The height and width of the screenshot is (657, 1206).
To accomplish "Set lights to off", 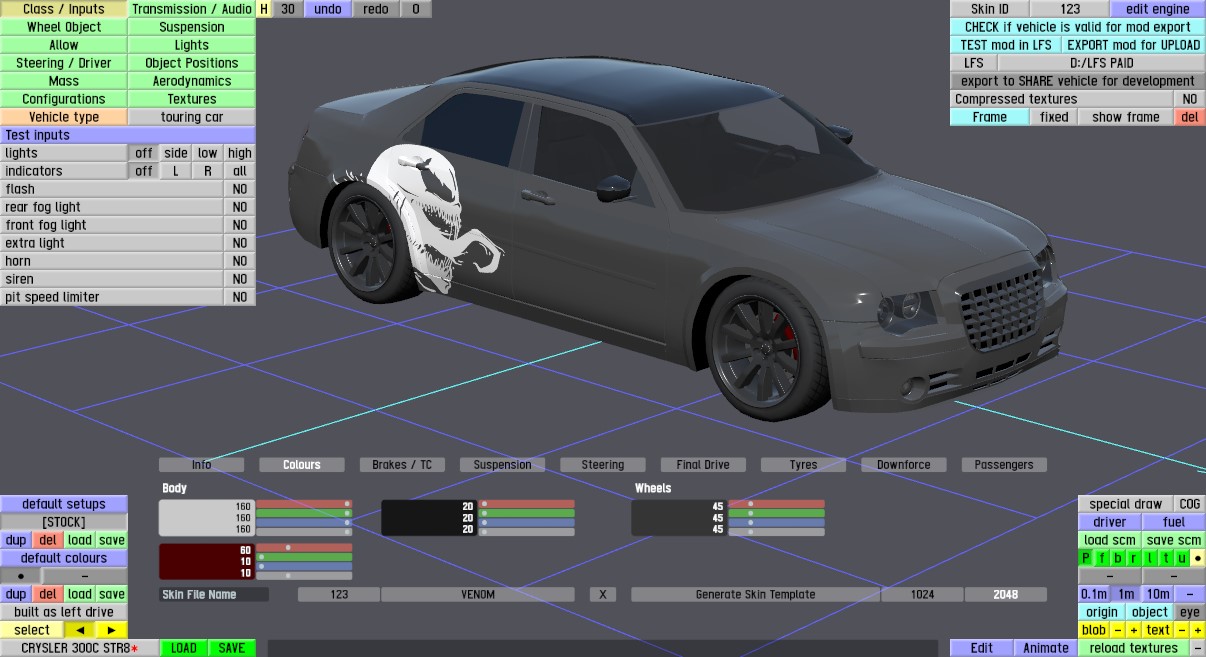I will coord(144,153).
